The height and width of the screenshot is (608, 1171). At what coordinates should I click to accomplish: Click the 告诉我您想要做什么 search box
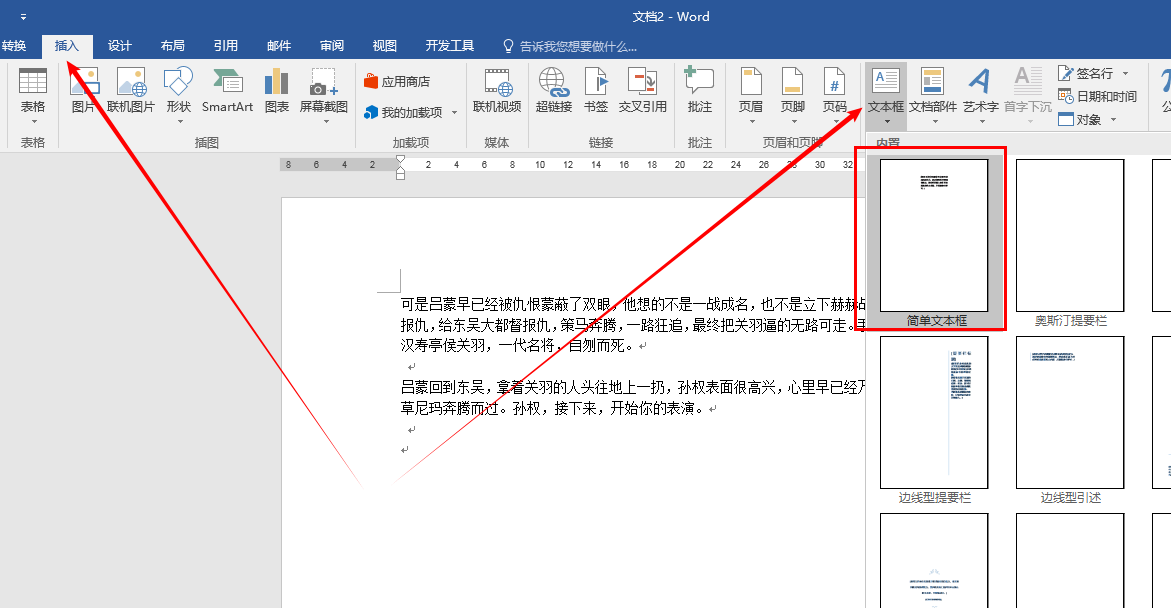[571, 46]
